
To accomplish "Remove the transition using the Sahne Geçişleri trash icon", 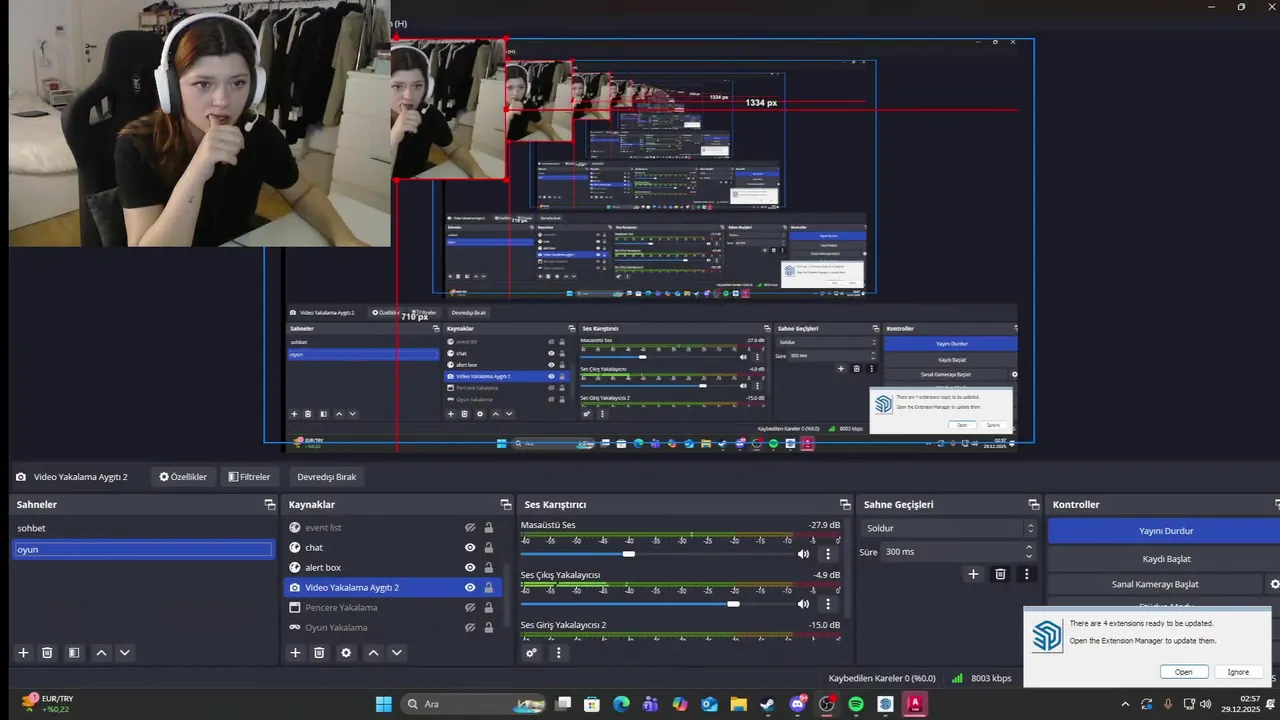I will [1000, 573].
